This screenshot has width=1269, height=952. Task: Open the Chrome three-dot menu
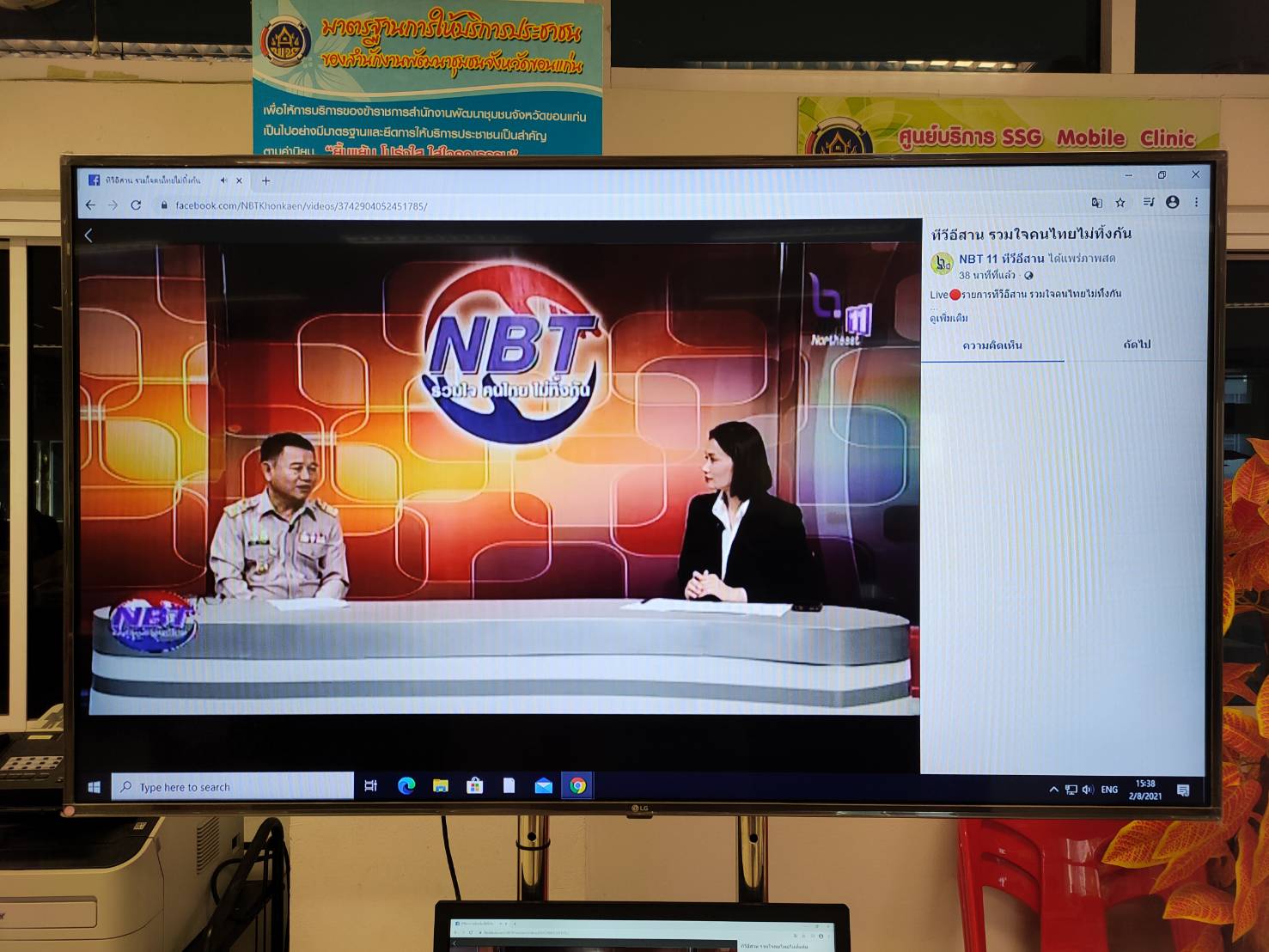tap(1196, 202)
